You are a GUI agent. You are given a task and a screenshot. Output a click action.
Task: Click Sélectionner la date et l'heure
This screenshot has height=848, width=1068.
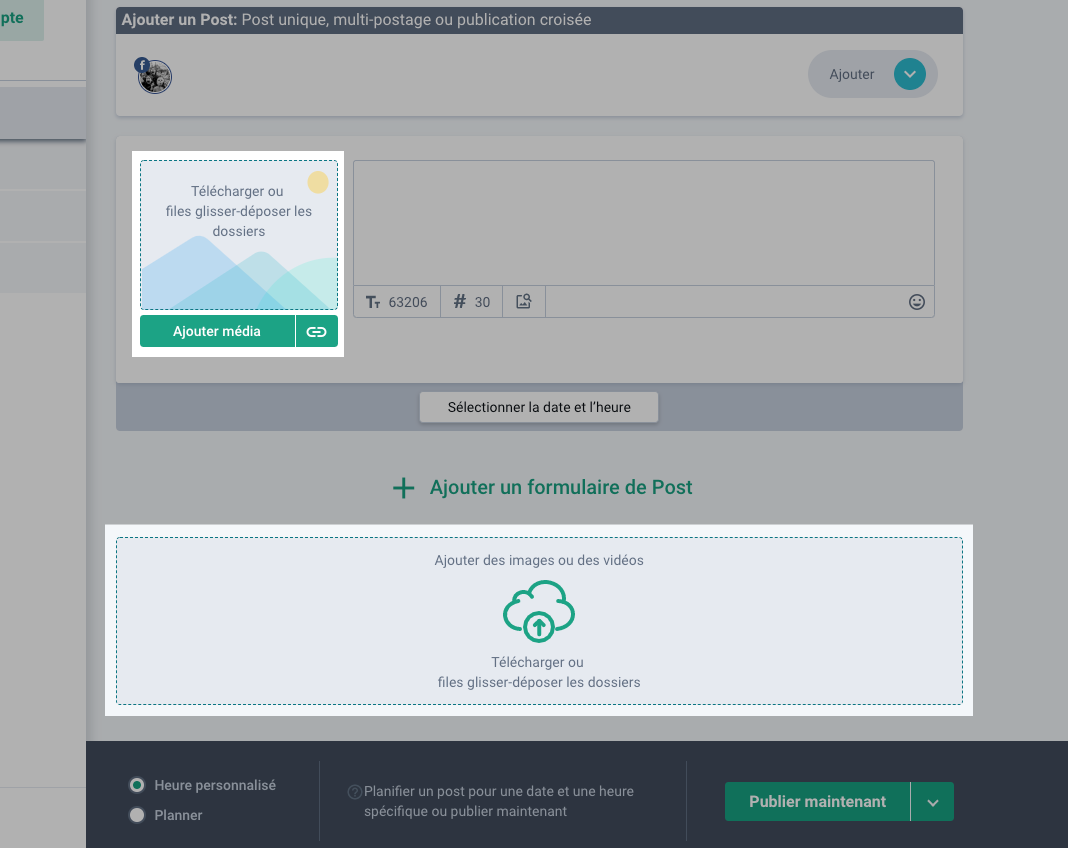tap(539, 408)
